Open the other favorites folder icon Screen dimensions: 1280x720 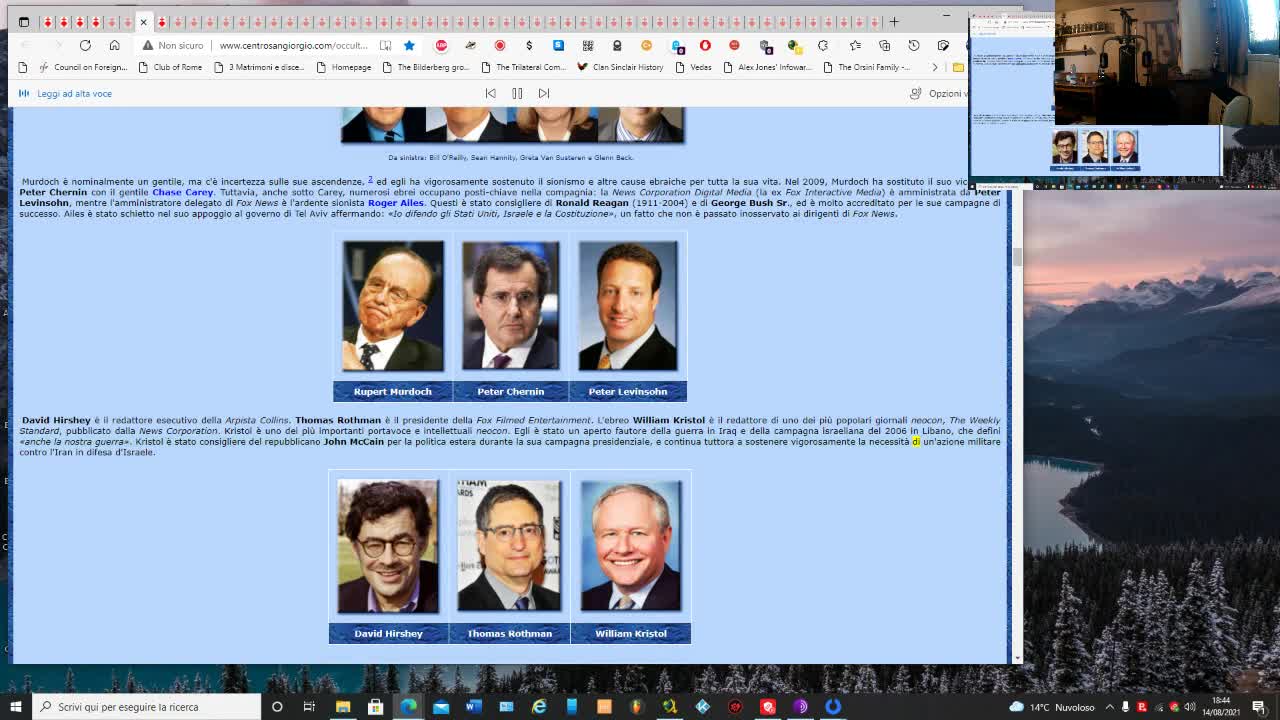(958, 67)
